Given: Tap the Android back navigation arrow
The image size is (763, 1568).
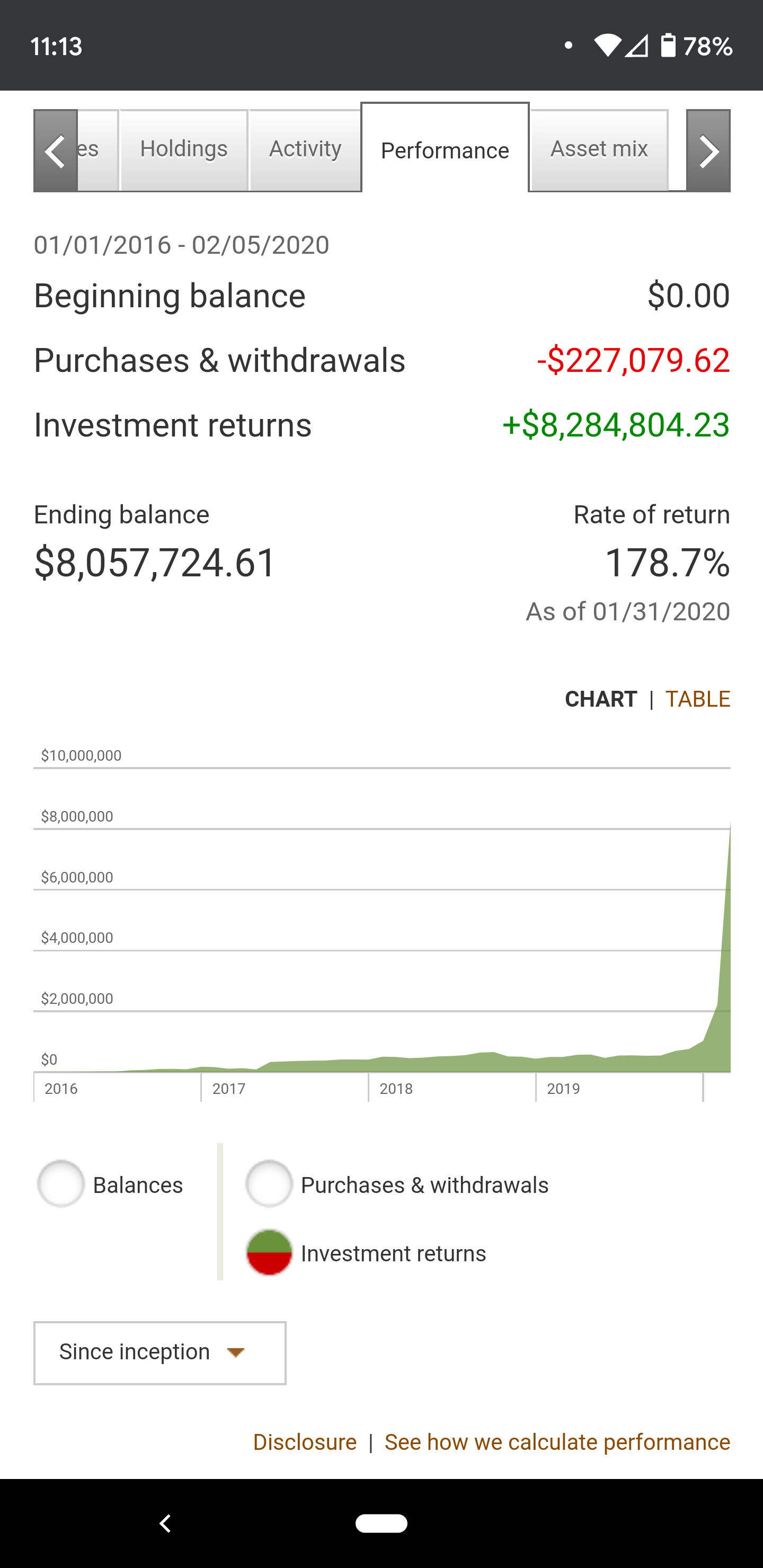Looking at the screenshot, I should [165, 1523].
